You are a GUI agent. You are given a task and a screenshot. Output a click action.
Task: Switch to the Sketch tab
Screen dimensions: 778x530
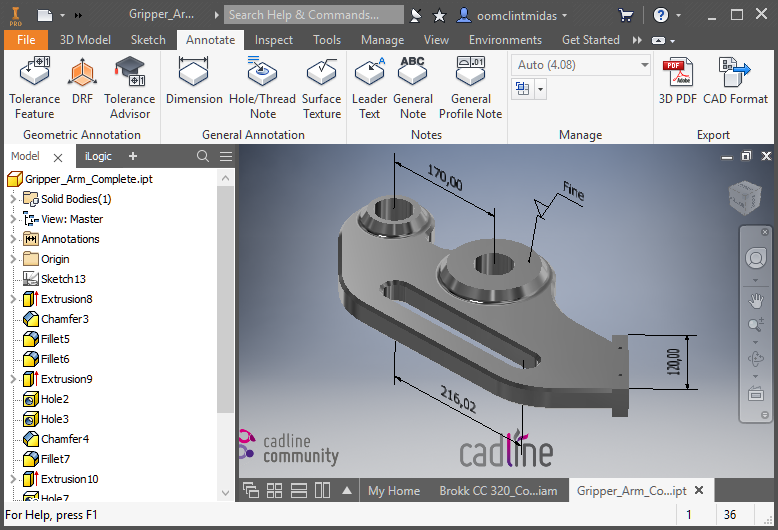[148, 40]
